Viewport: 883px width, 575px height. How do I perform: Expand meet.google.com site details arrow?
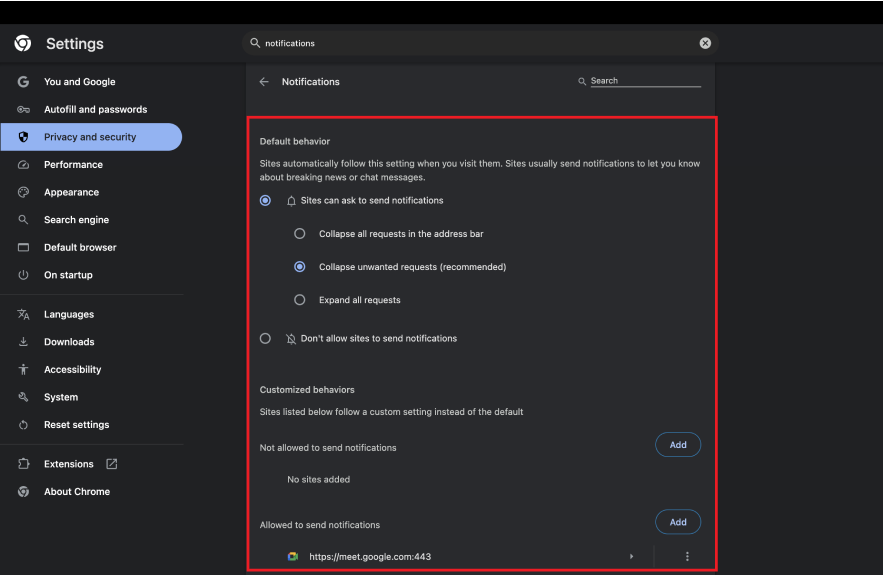631,556
